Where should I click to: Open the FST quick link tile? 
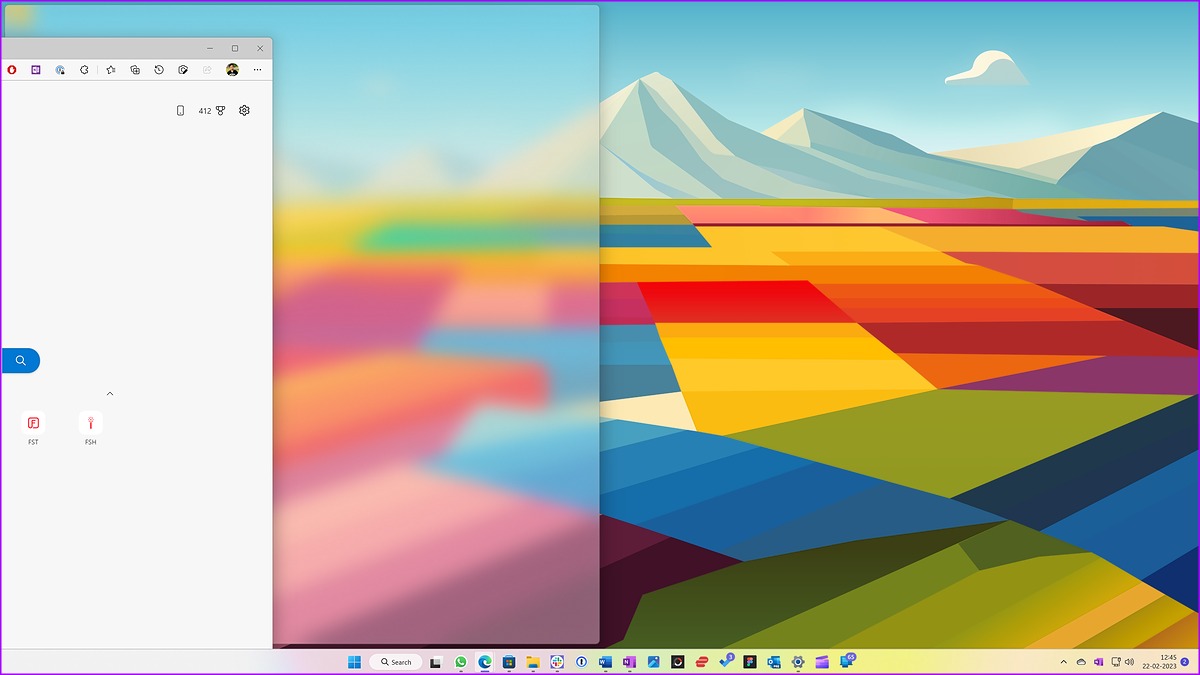33,428
